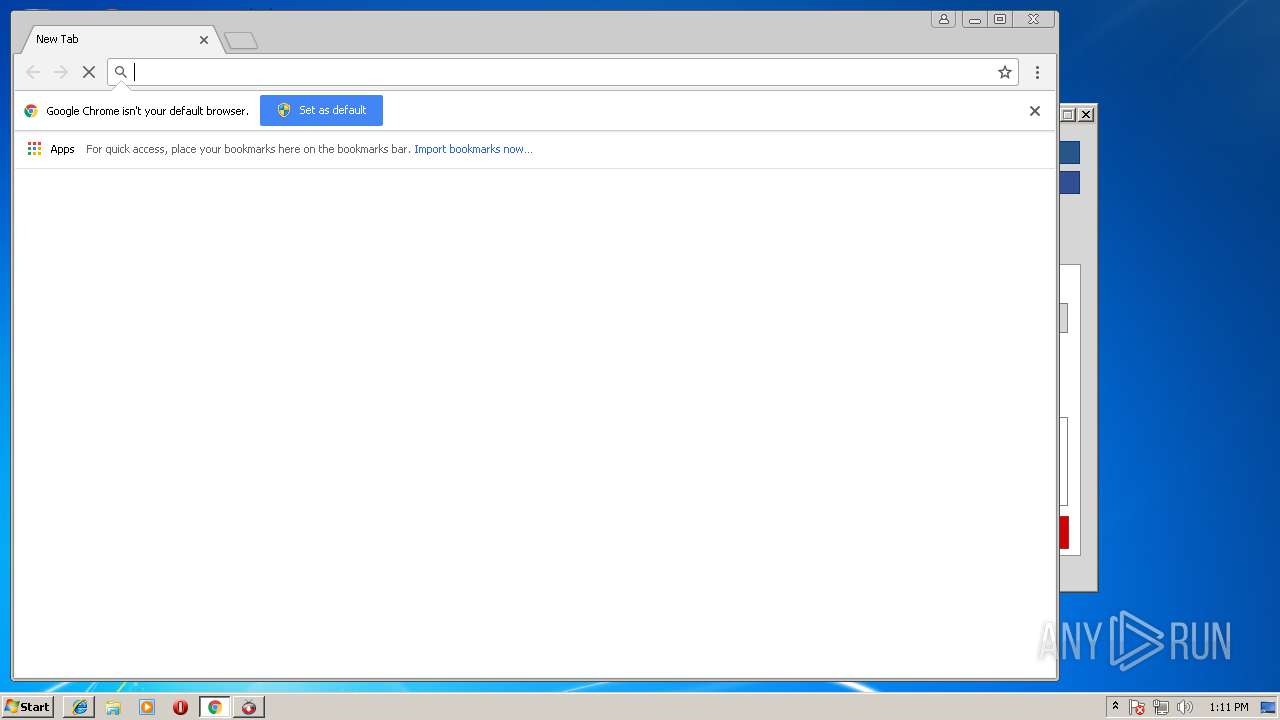The height and width of the screenshot is (720, 1280).
Task: Open a new tab with the tab-strip button
Action: pyautogui.click(x=241, y=41)
